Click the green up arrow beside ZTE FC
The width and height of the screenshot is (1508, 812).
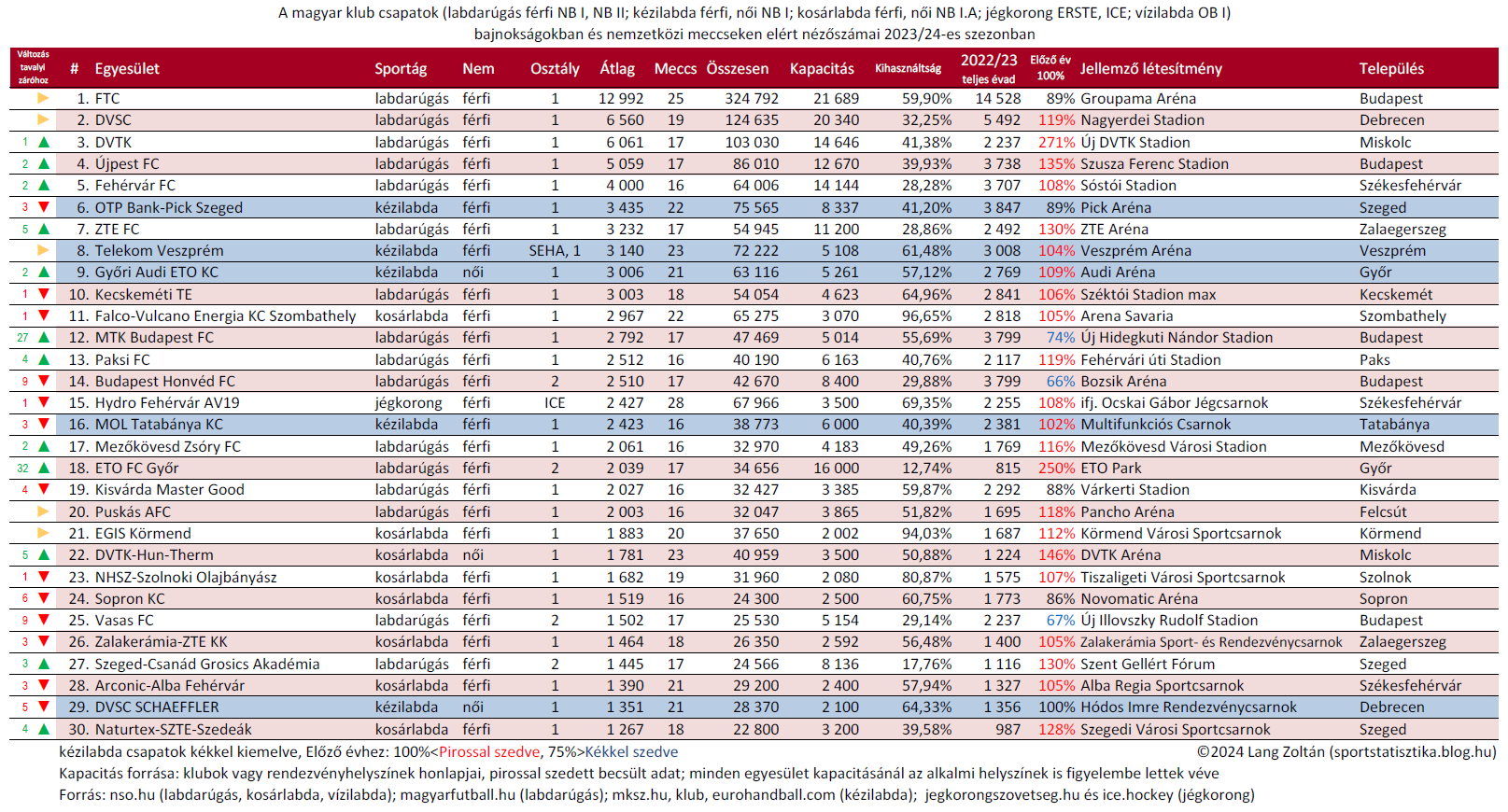coord(43,229)
